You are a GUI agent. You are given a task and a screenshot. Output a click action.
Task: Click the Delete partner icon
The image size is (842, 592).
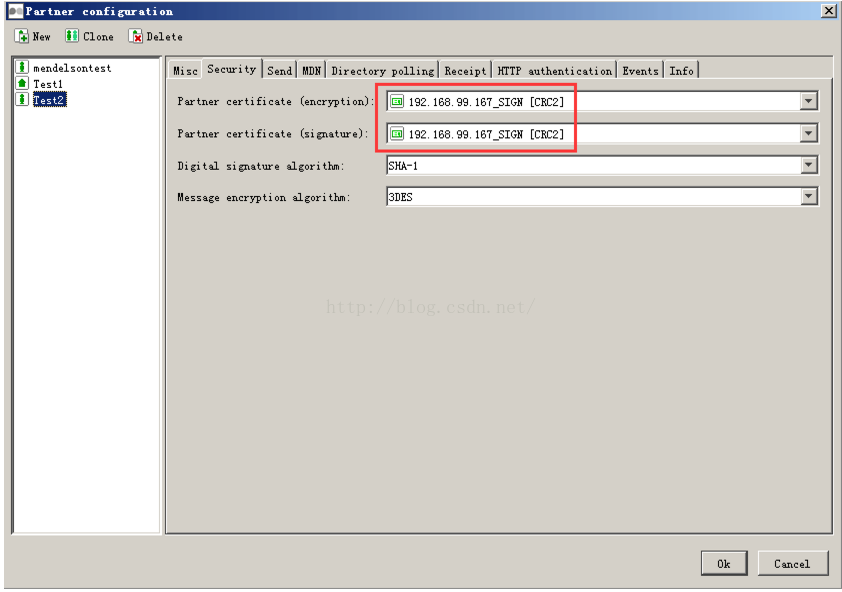point(136,37)
